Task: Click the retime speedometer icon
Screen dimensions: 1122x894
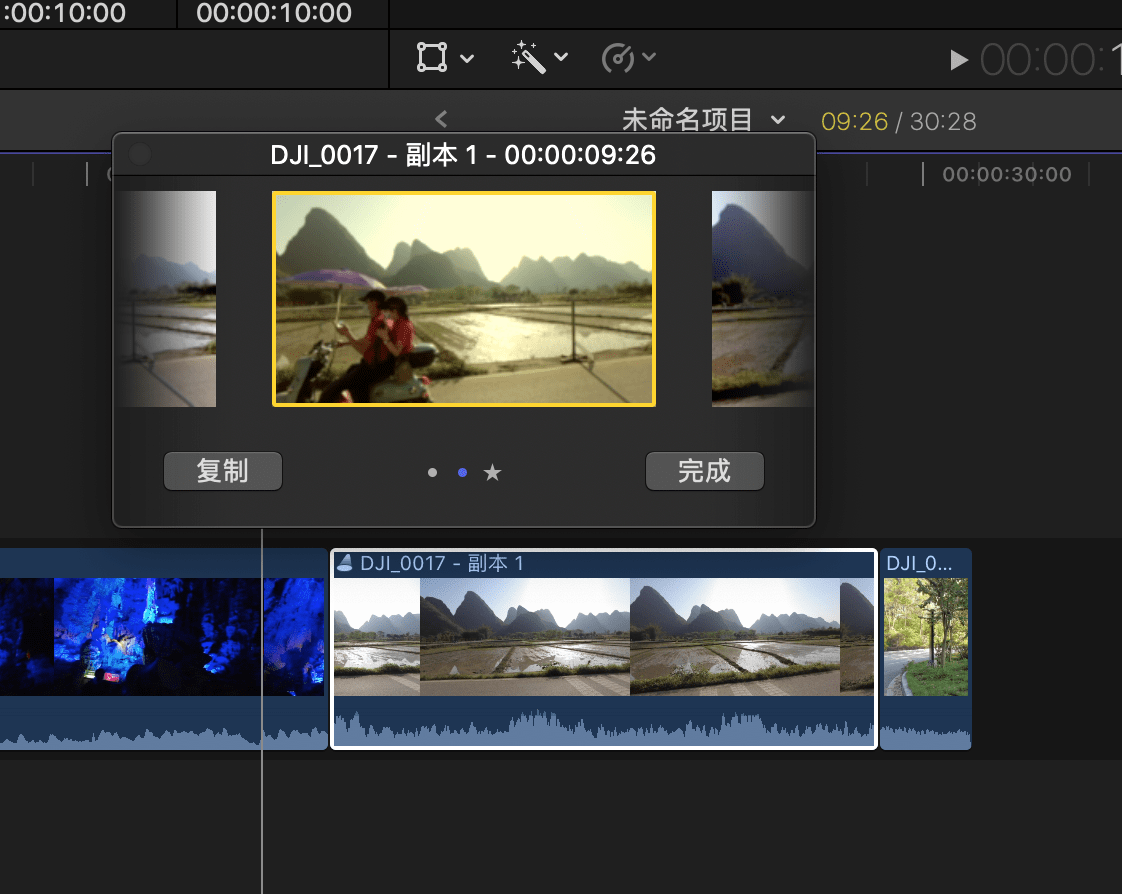Action: [617, 58]
